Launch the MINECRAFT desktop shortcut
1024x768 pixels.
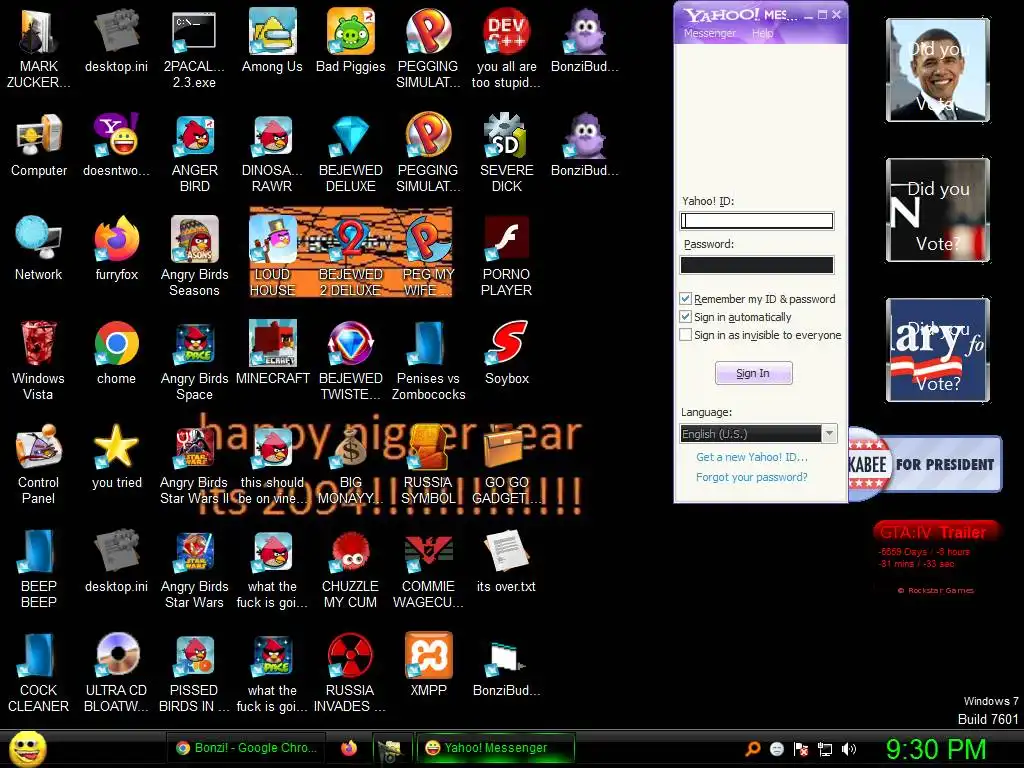272,353
